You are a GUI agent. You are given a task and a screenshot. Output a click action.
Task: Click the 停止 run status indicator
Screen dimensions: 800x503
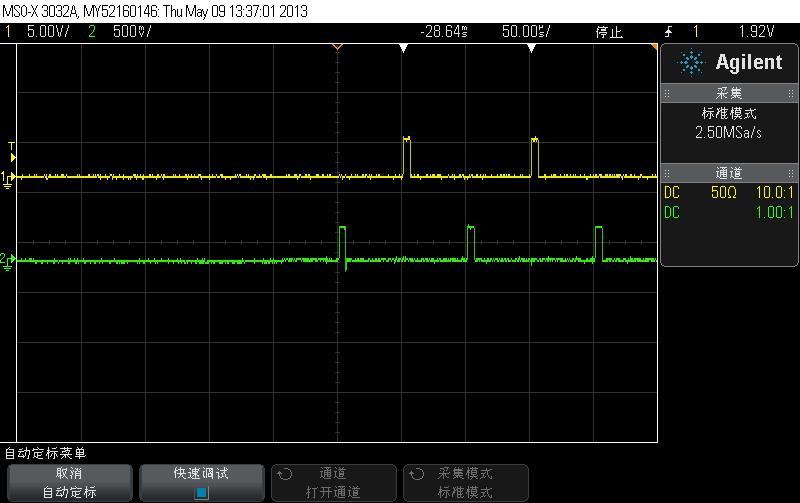(x=609, y=32)
